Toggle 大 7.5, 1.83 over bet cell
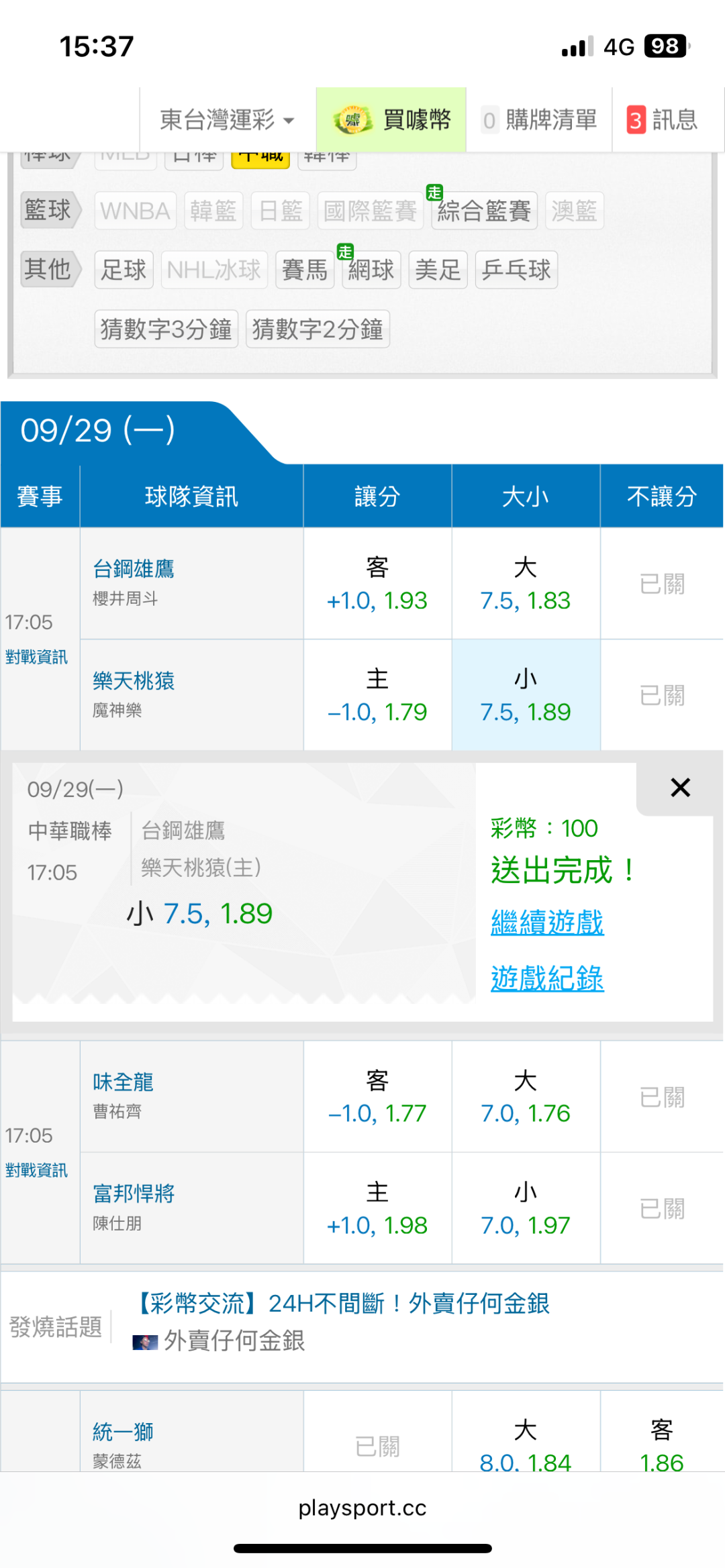Image resolution: width=725 pixels, height=1568 pixels. [x=526, y=584]
